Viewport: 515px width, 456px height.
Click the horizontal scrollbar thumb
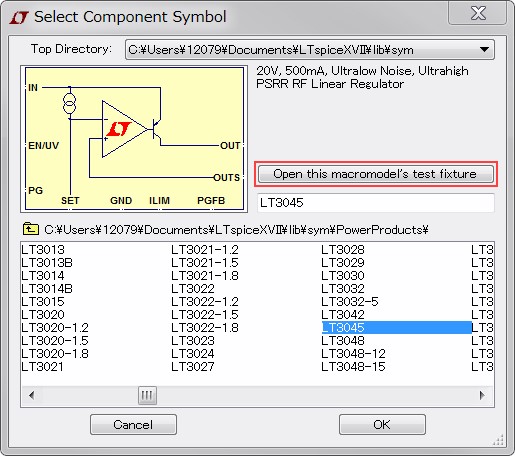click(x=147, y=395)
